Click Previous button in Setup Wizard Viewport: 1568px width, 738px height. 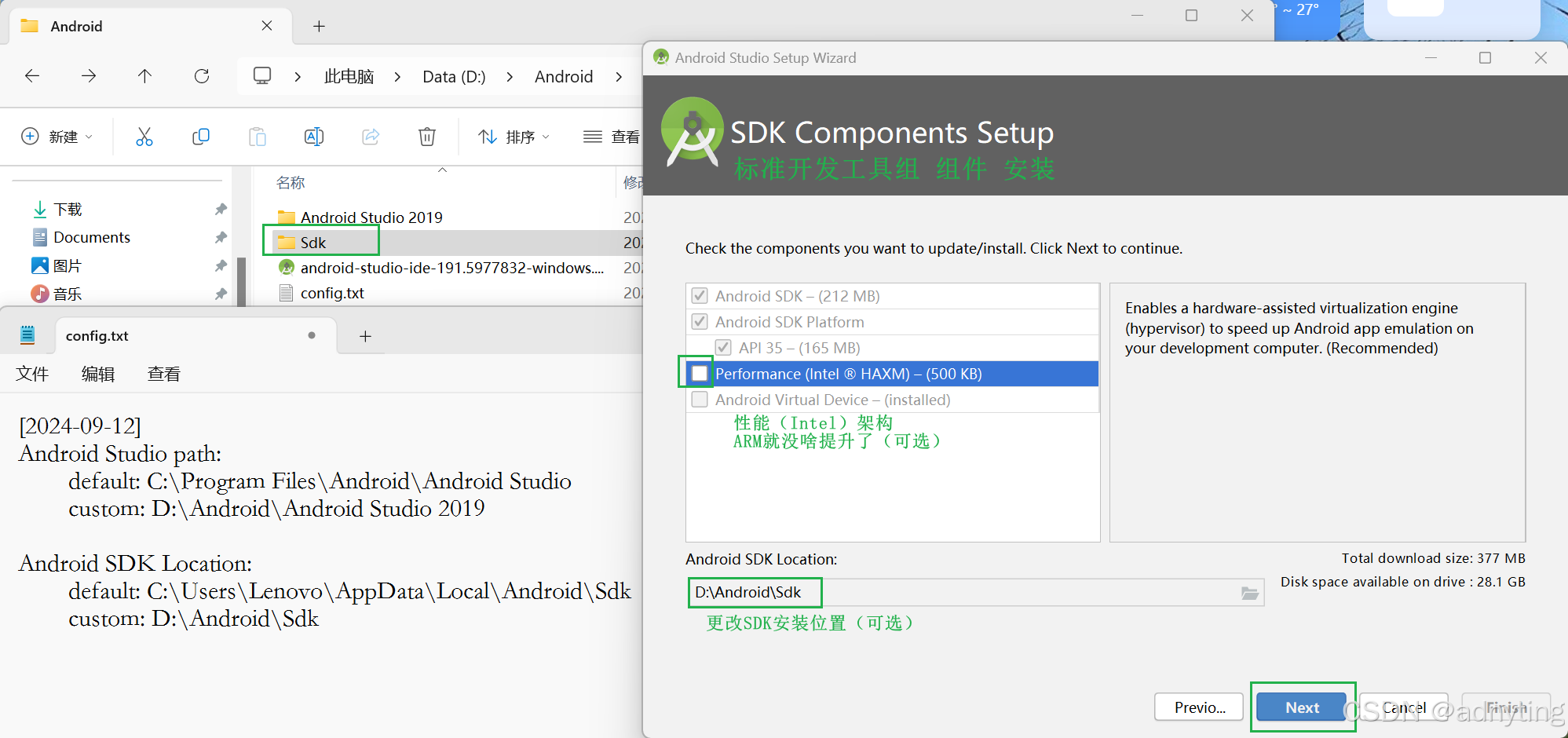1199,707
